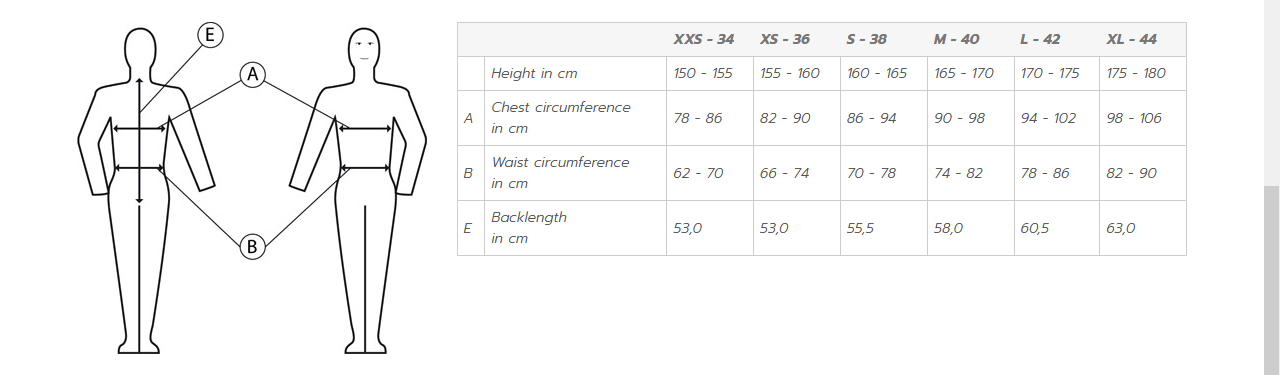Select the M - 40 size header
Viewport: 1280px width, 375px height.
[x=957, y=40]
